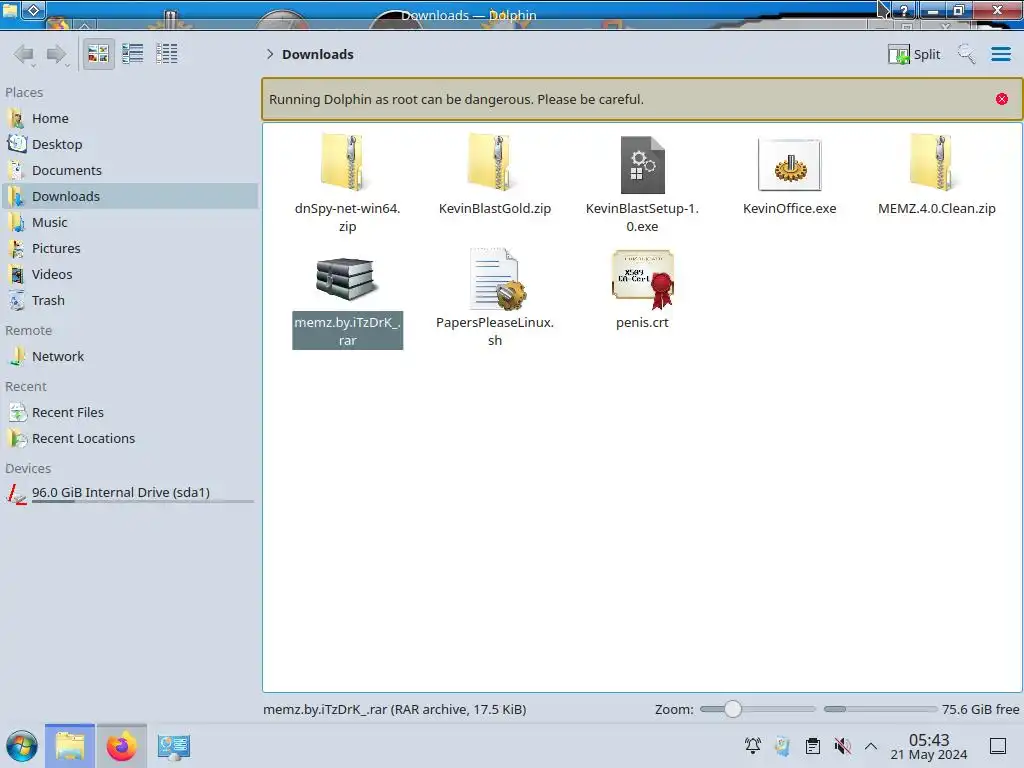The height and width of the screenshot is (768, 1024).
Task: Select PapersPleaseLinux.sh script icon
Action: (x=496, y=279)
